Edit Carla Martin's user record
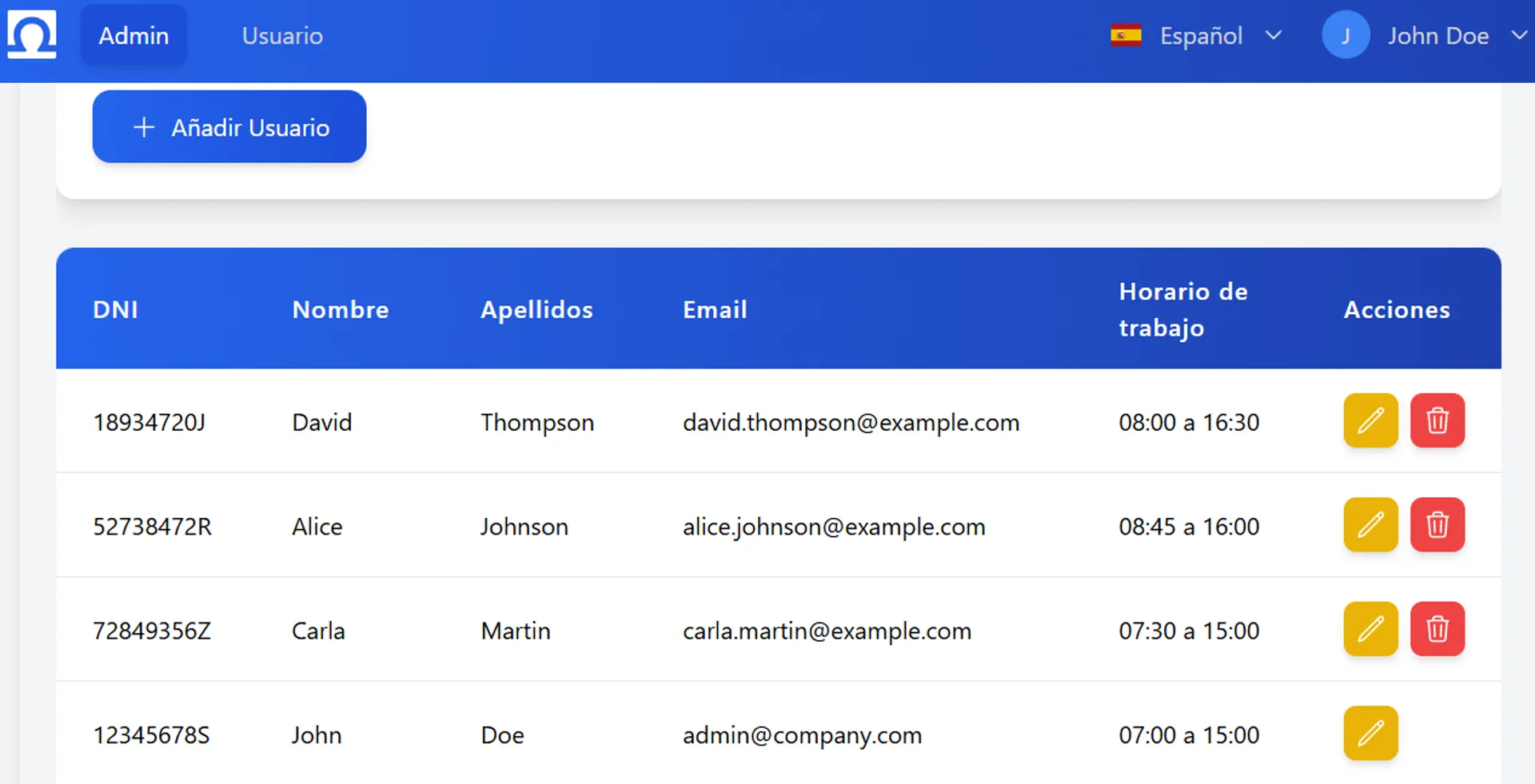This screenshot has height=784, width=1535. pyautogui.click(x=1370, y=629)
